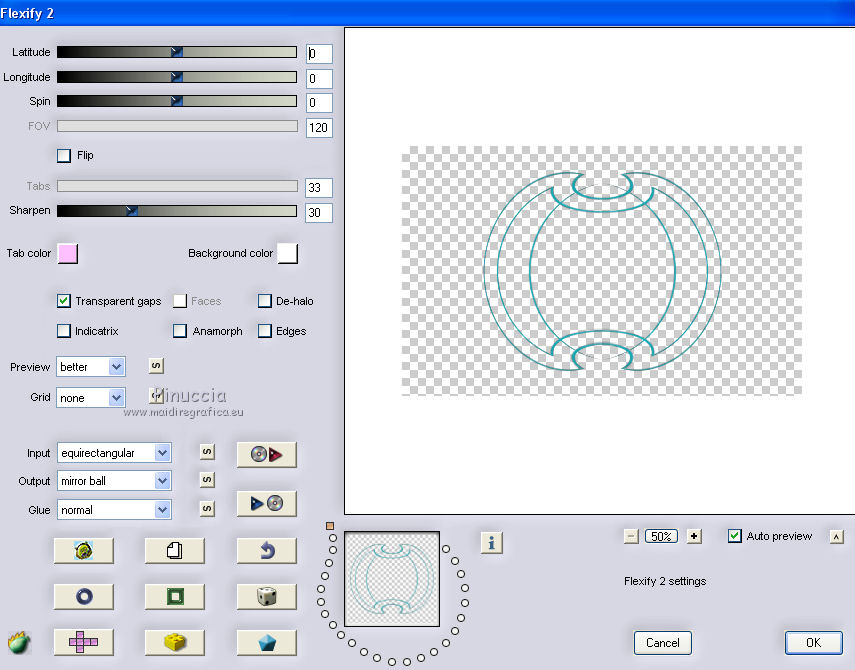Click the disc-then-red-arrow preset button
The image size is (855, 670).
(267, 455)
